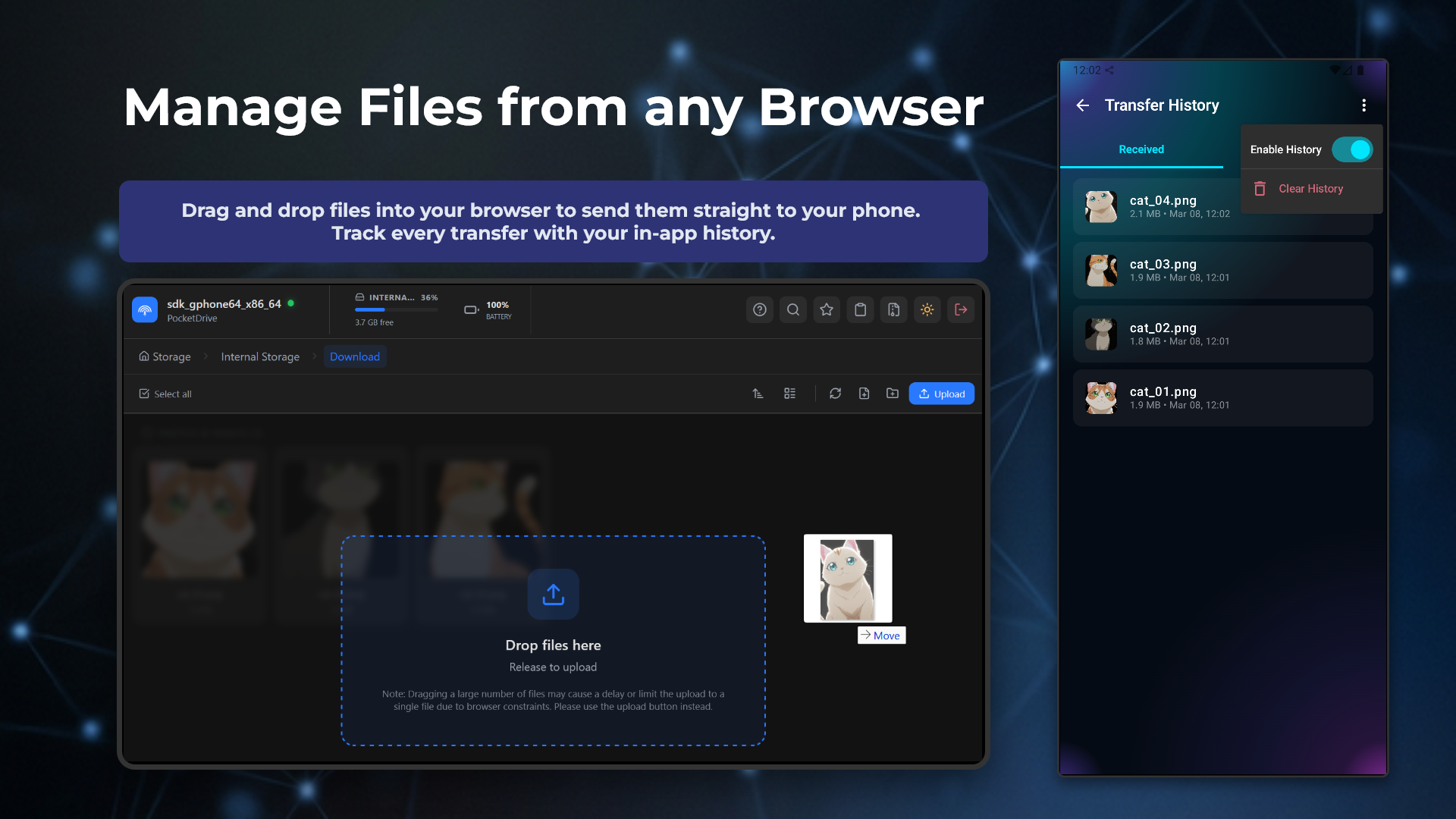1456x819 pixels.
Task: Click the clipboard icon in the toolbar
Action: pos(860,309)
